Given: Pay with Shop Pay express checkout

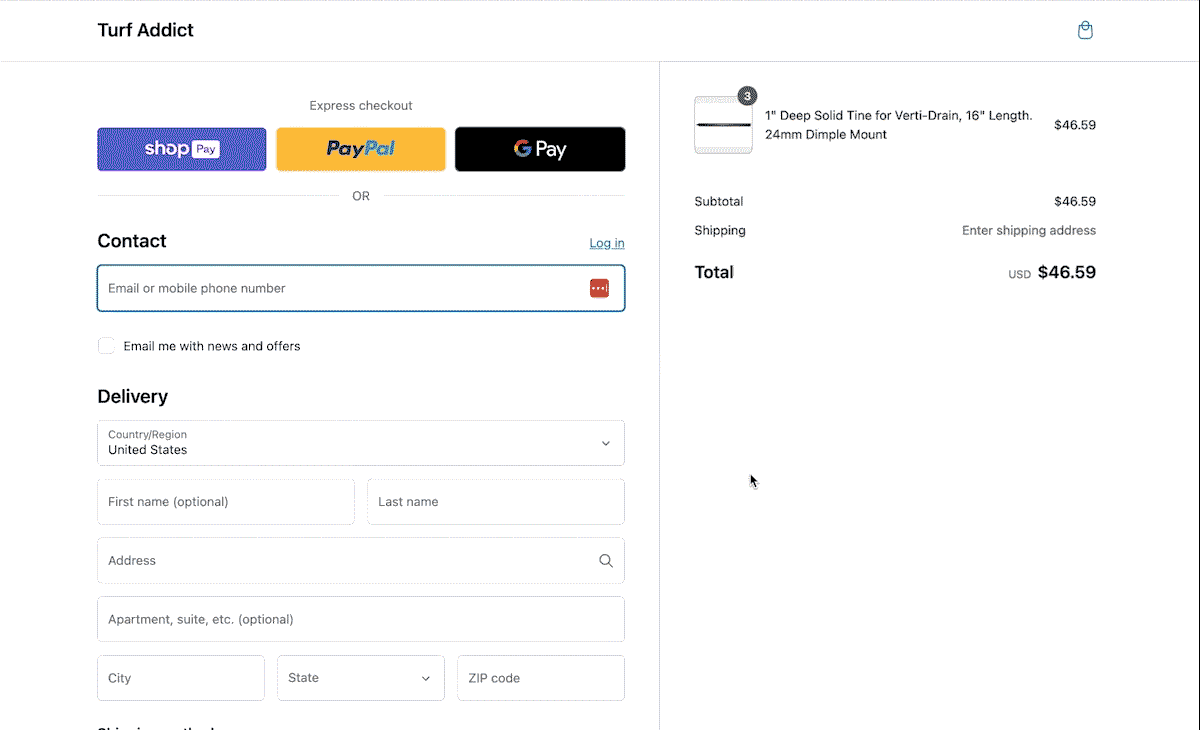Looking at the screenshot, I should (x=182, y=149).
